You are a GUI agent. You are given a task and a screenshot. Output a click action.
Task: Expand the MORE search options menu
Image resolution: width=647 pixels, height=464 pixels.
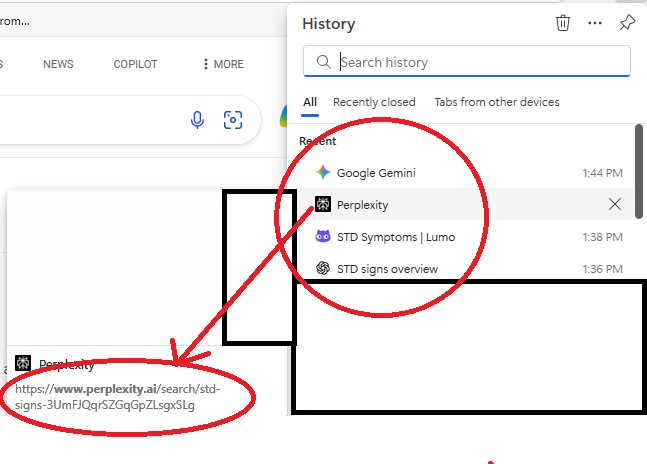click(x=223, y=64)
